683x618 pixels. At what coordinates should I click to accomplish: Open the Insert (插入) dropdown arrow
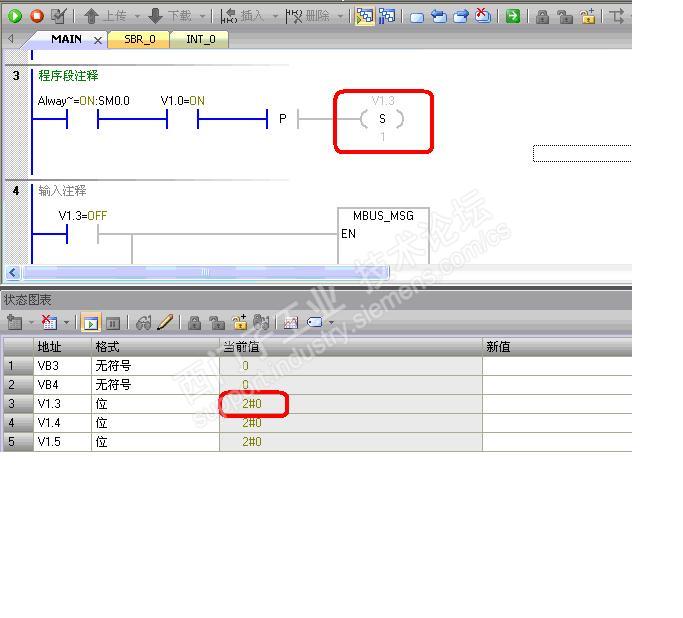[x=275, y=17]
